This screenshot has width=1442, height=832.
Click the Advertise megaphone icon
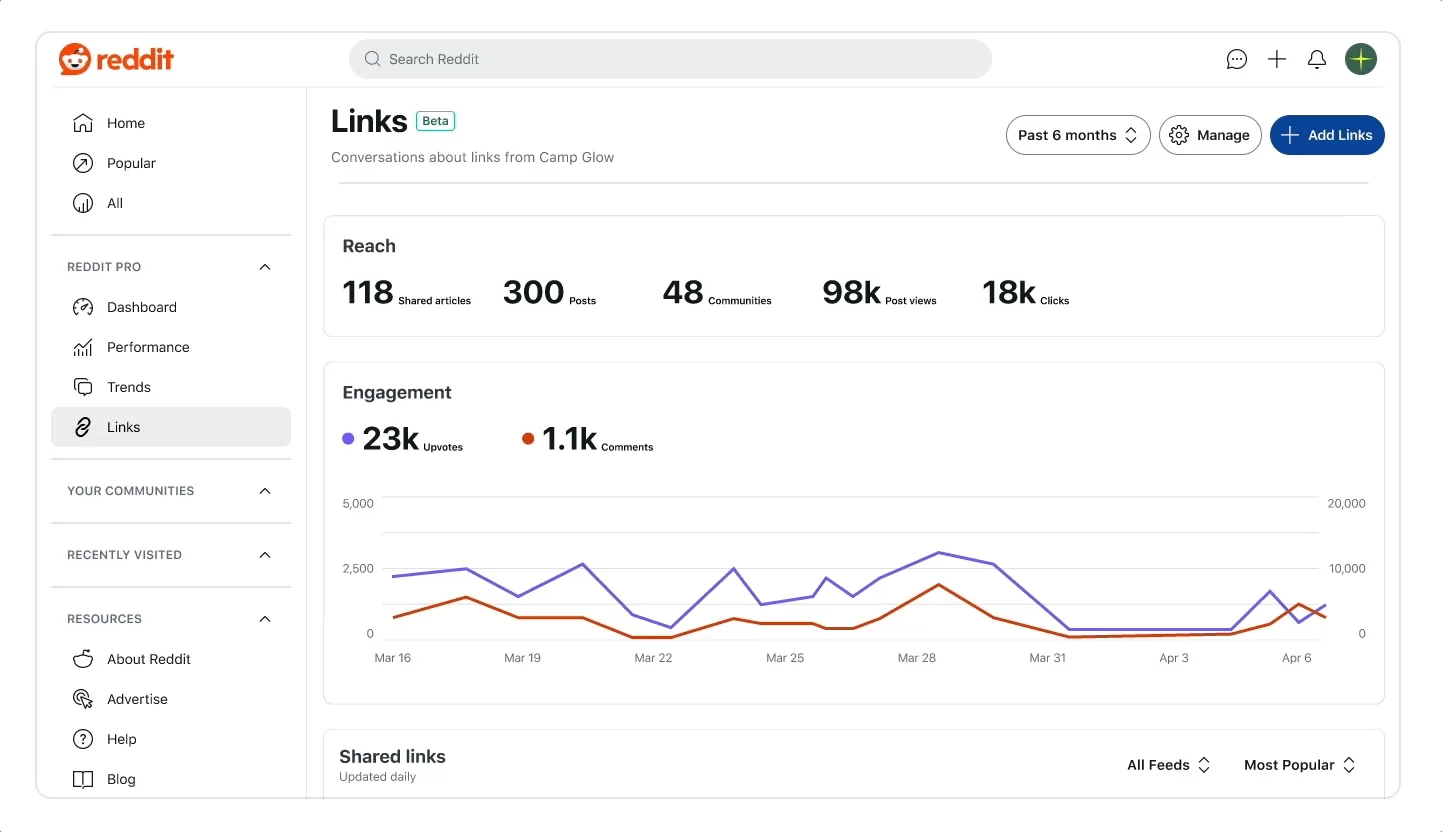[x=83, y=699]
